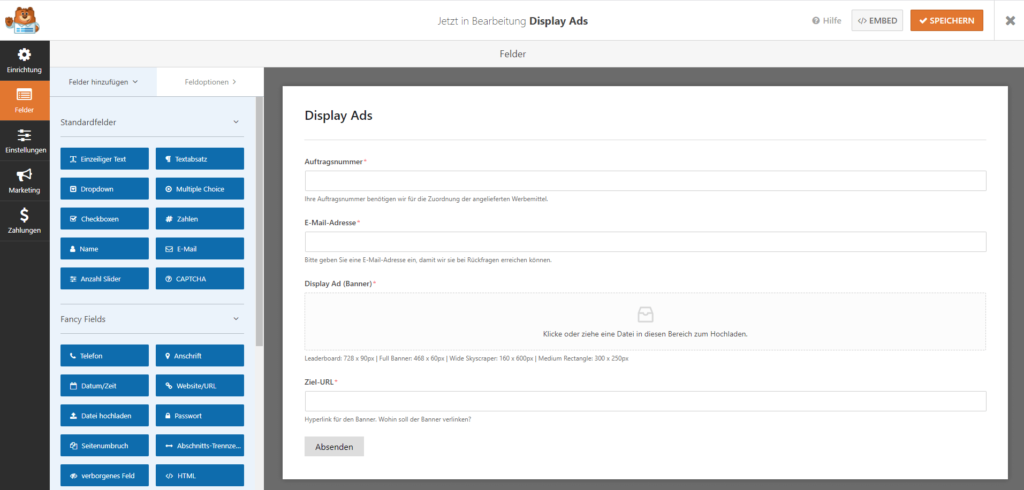Collapse the Standardfelder section
The image size is (1024, 490).
tap(237, 122)
